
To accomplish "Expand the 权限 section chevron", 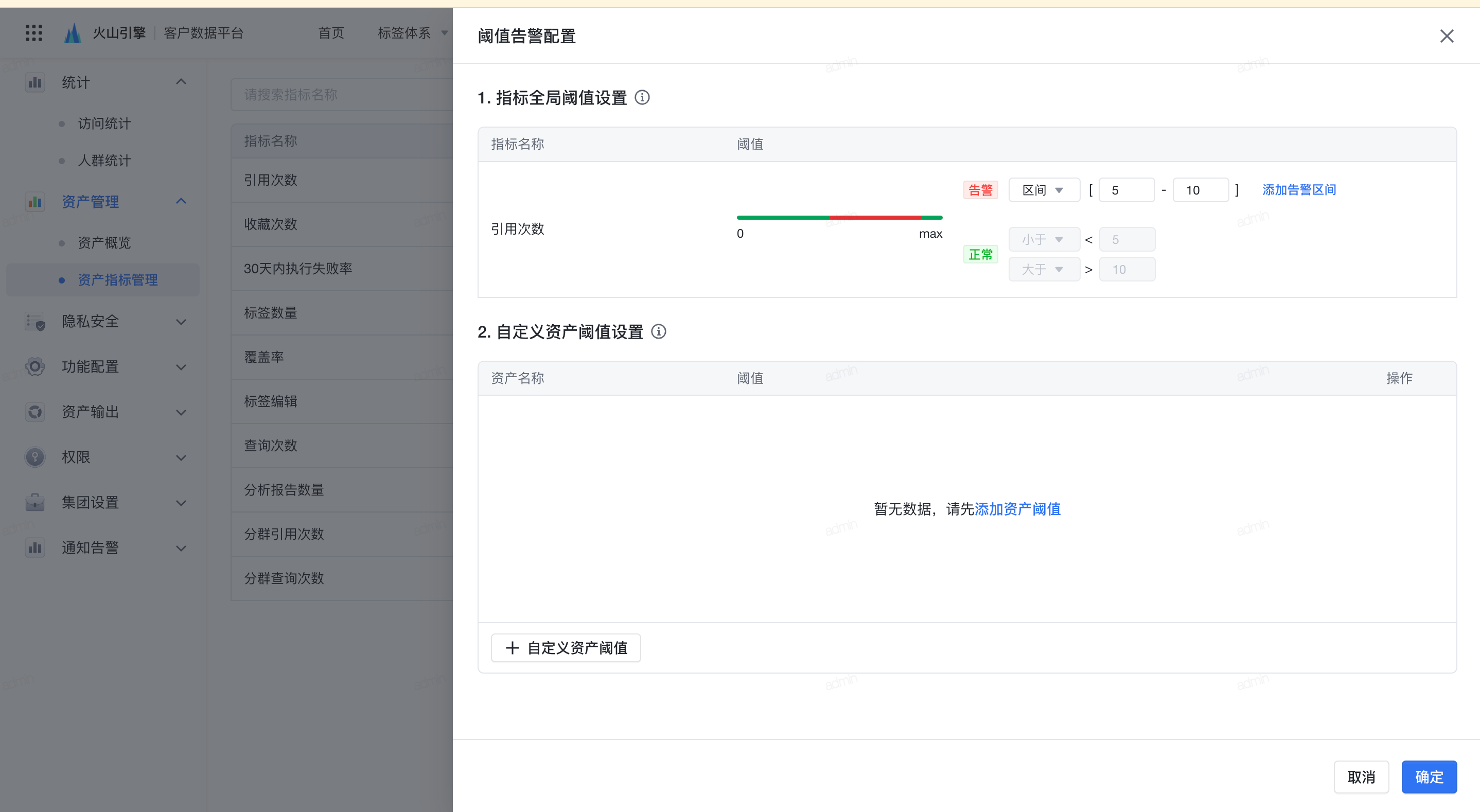I will [x=181, y=458].
